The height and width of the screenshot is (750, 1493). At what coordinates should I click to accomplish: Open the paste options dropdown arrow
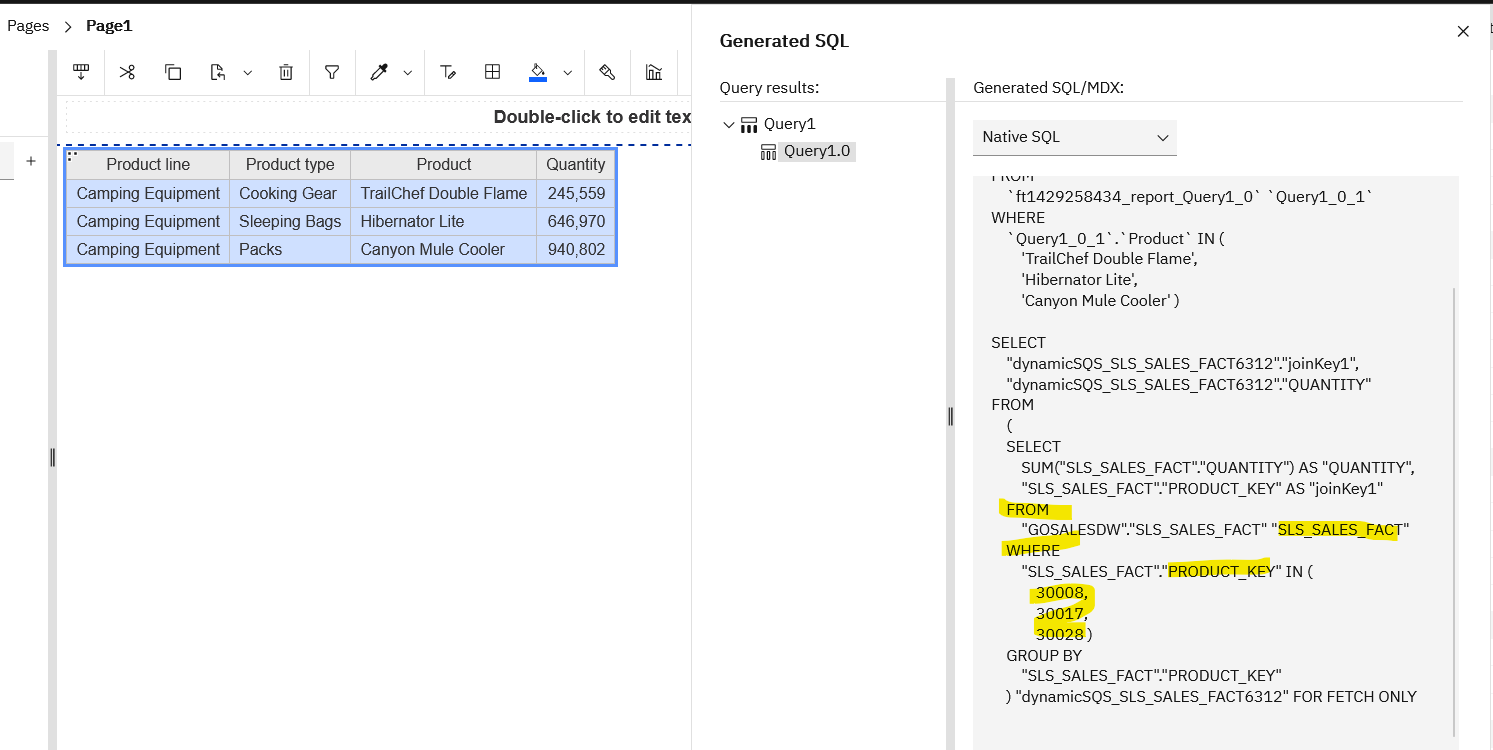click(x=248, y=73)
